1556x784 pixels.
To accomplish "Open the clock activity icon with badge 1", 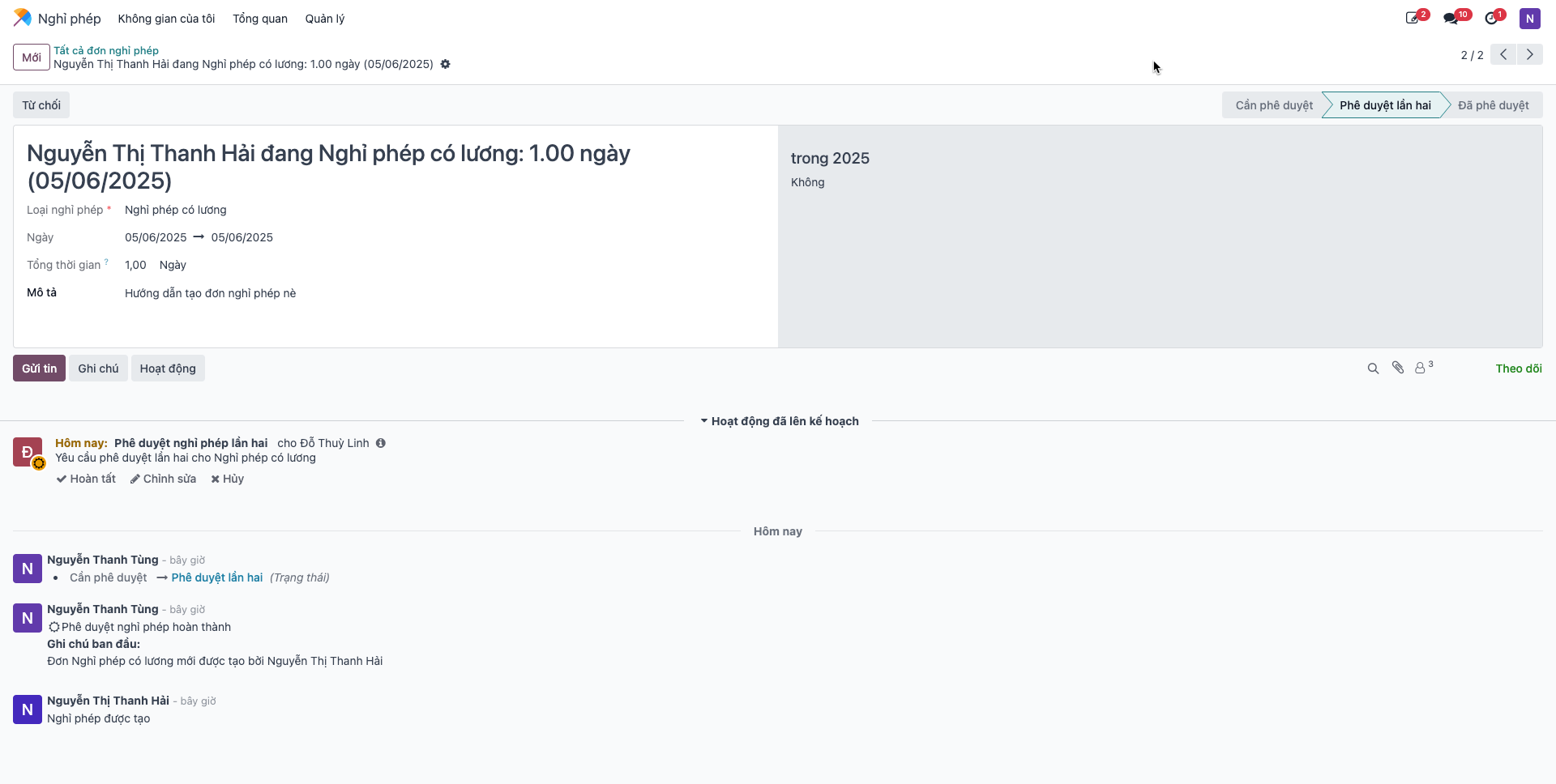I will point(1491,18).
